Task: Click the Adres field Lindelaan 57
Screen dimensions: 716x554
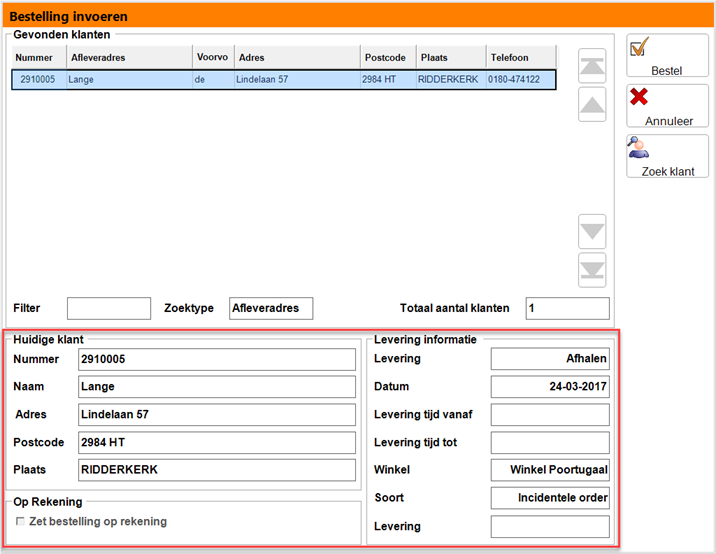Action: pos(217,415)
